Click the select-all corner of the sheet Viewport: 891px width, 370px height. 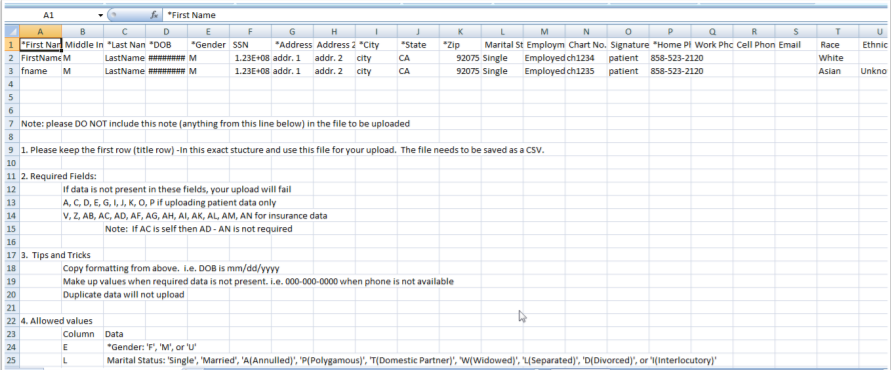pyautogui.click(x=12, y=31)
